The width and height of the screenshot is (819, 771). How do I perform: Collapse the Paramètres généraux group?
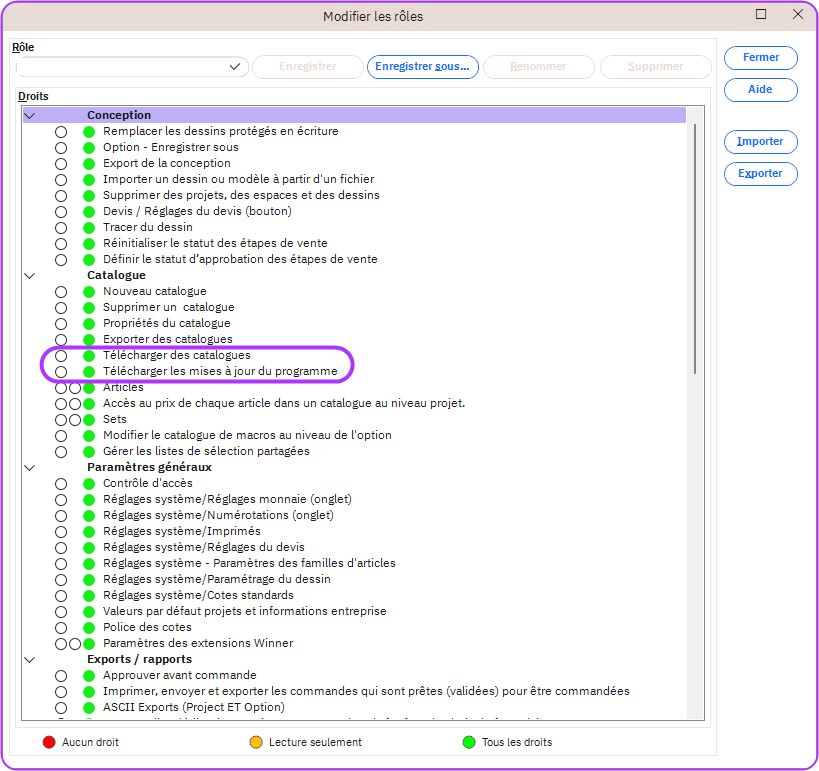coord(30,467)
